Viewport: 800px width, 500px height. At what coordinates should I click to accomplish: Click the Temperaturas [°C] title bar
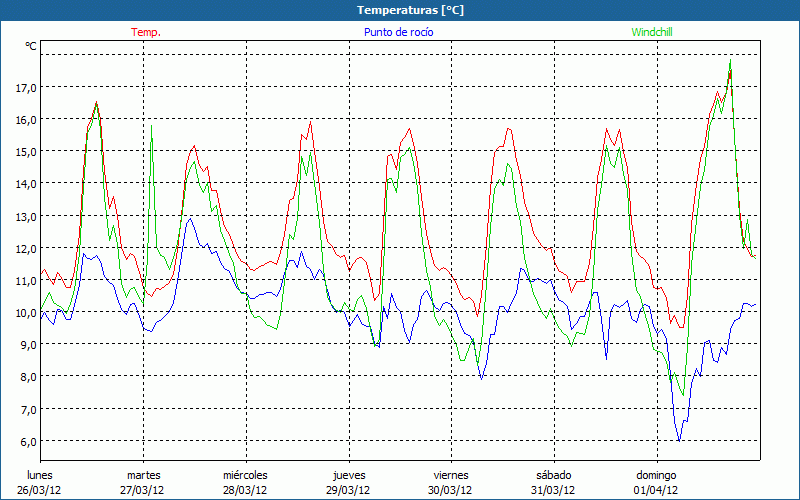(400, 10)
